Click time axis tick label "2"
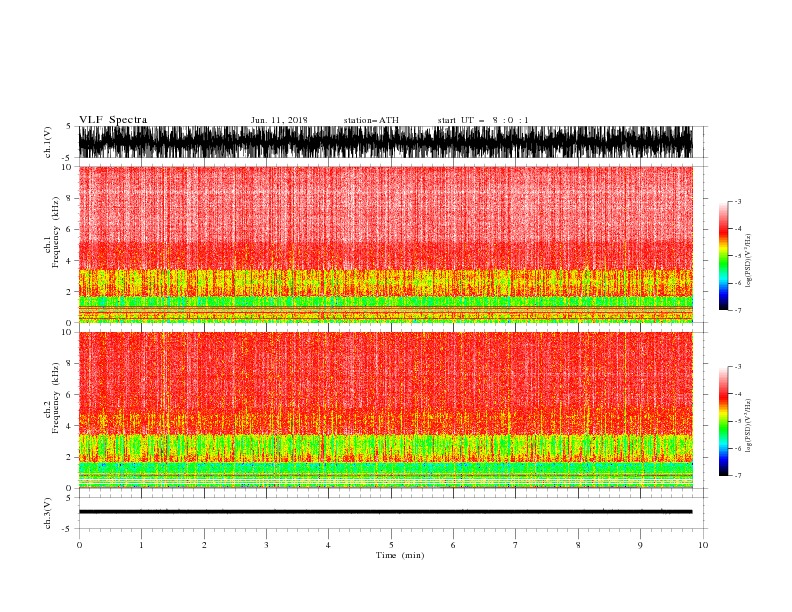This screenshot has height=612, width=792. [204, 545]
